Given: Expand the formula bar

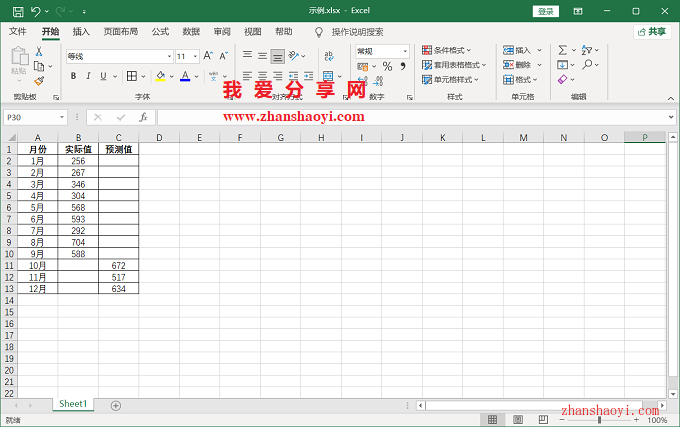Looking at the screenshot, I should pyautogui.click(x=671, y=117).
